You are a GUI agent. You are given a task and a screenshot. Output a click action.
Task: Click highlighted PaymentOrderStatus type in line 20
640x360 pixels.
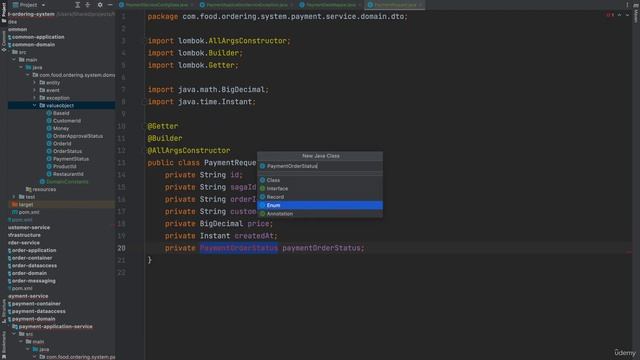coord(239,248)
